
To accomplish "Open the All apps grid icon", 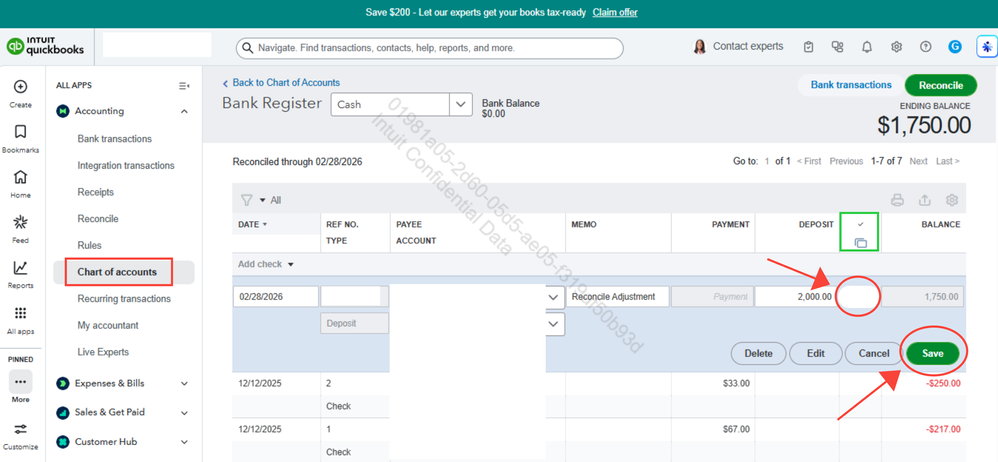I will [x=20, y=313].
